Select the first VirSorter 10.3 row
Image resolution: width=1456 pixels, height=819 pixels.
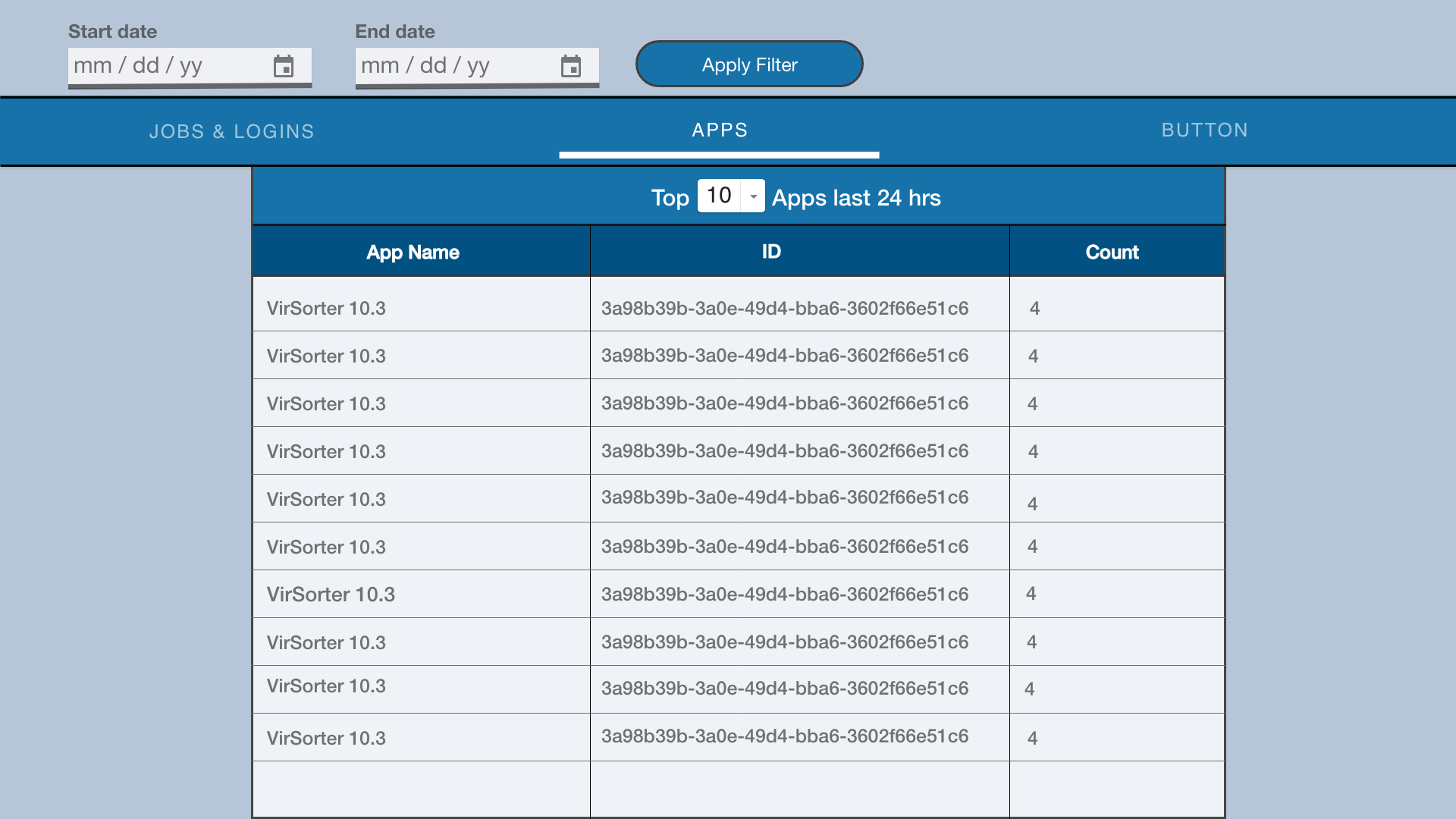tap(421, 308)
